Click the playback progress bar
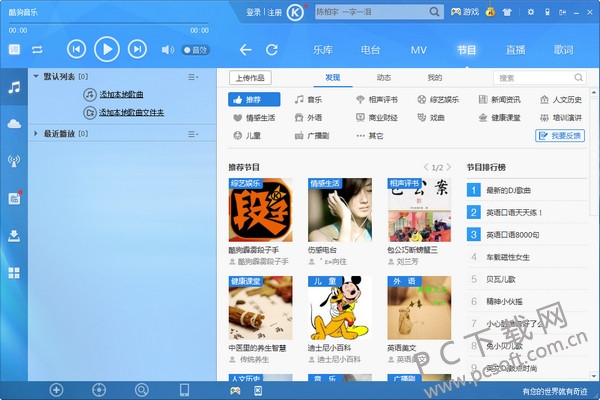This screenshot has height=400, width=600. [x=109, y=23]
